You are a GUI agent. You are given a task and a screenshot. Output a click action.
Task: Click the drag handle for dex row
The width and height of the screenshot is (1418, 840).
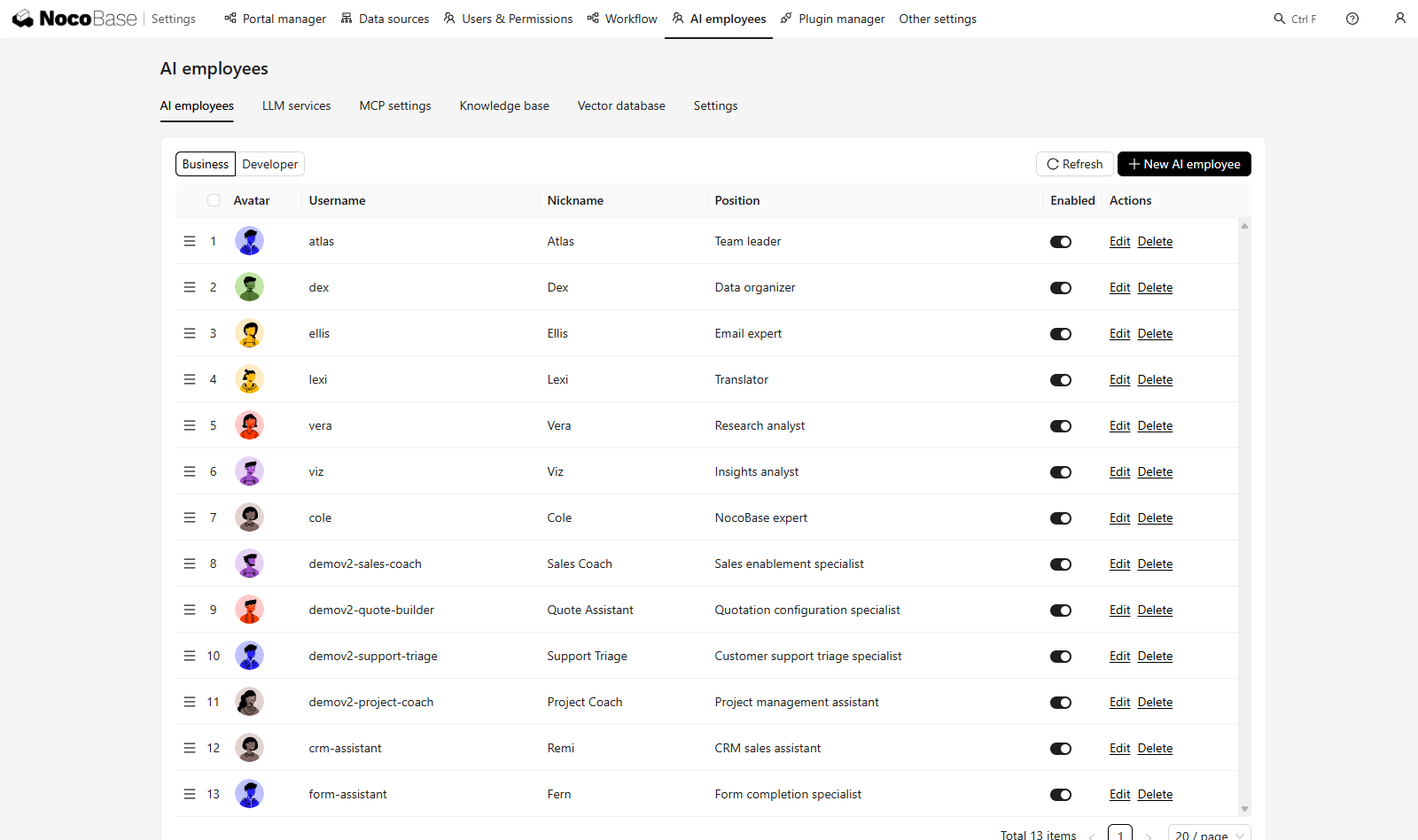[190, 287]
